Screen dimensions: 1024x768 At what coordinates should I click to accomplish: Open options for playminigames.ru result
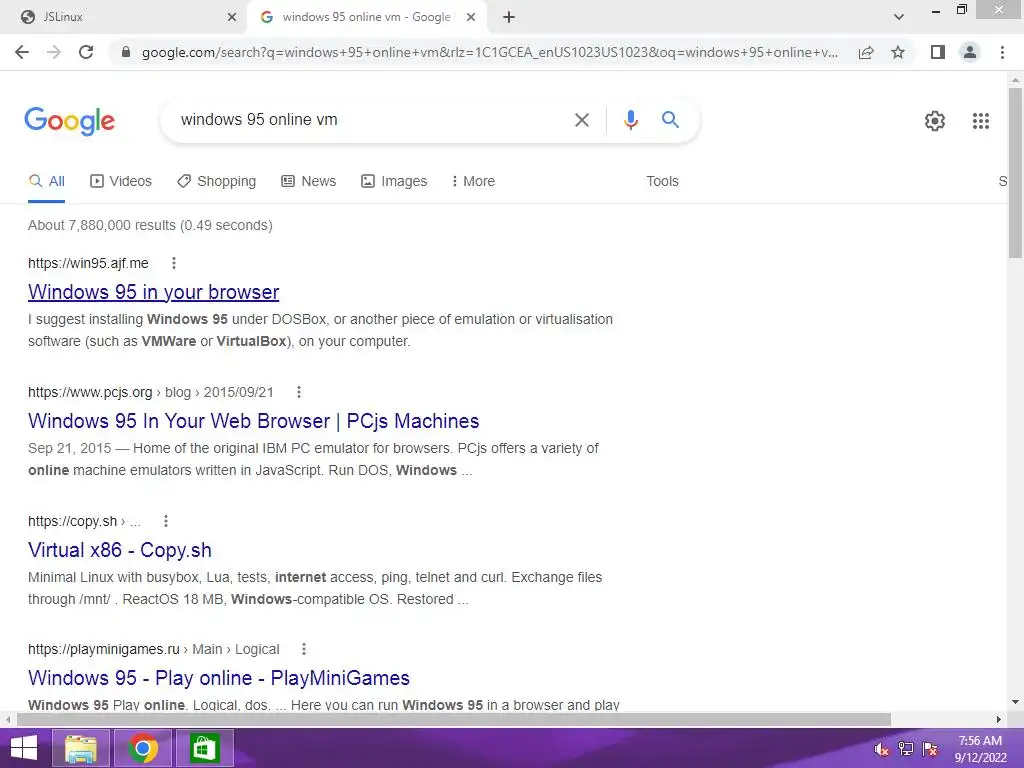point(304,649)
